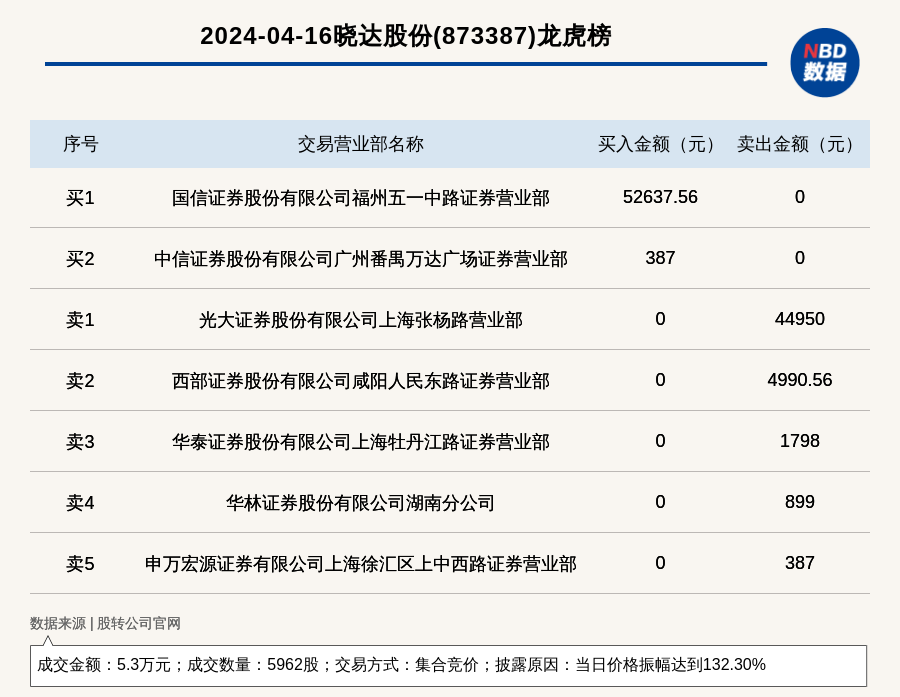Click the sell amount 0 in row 买1
The width and height of the screenshot is (900, 697).
[800, 197]
